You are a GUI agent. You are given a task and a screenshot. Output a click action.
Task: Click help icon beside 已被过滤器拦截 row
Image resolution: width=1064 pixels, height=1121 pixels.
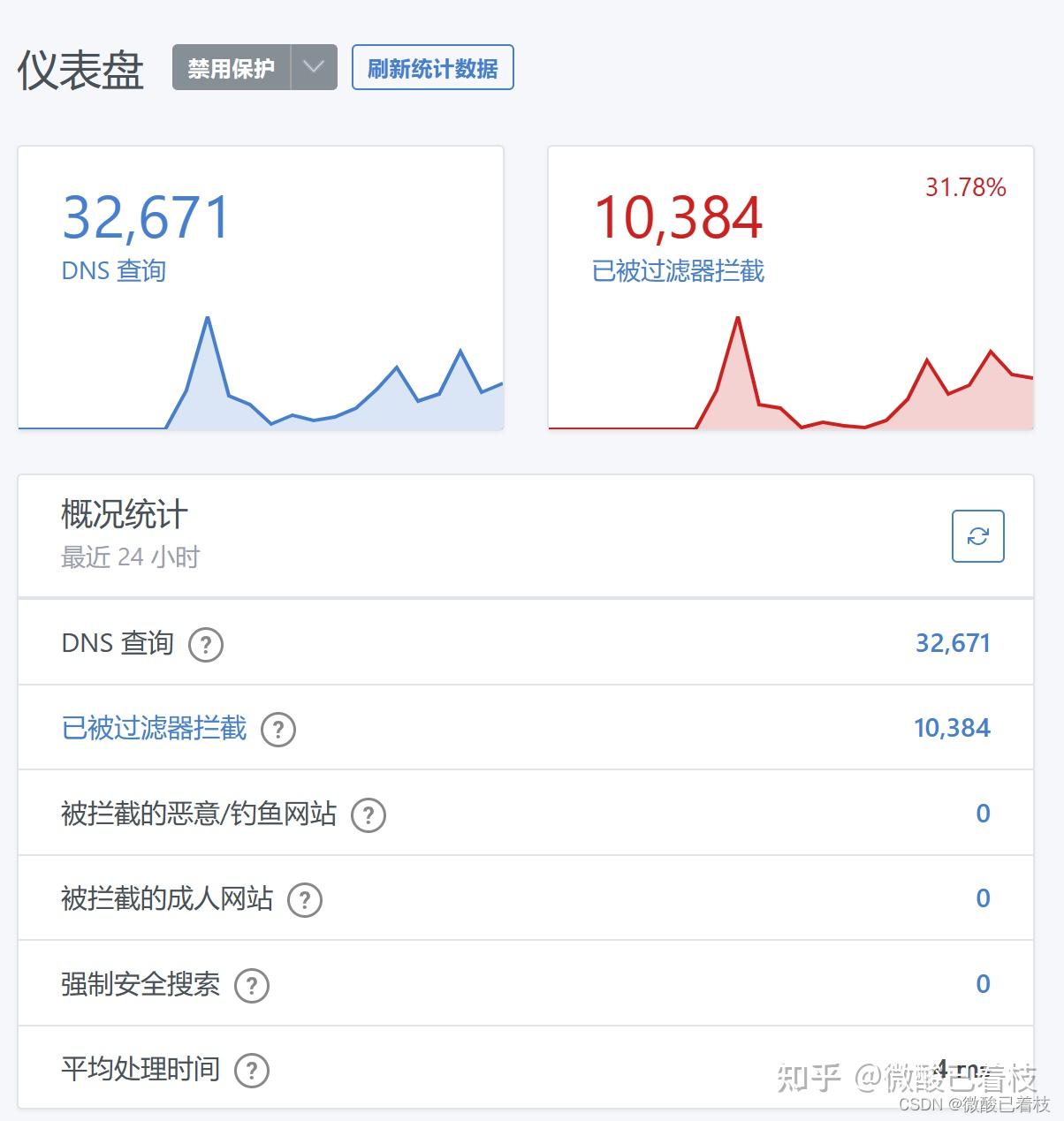pyautogui.click(x=278, y=730)
